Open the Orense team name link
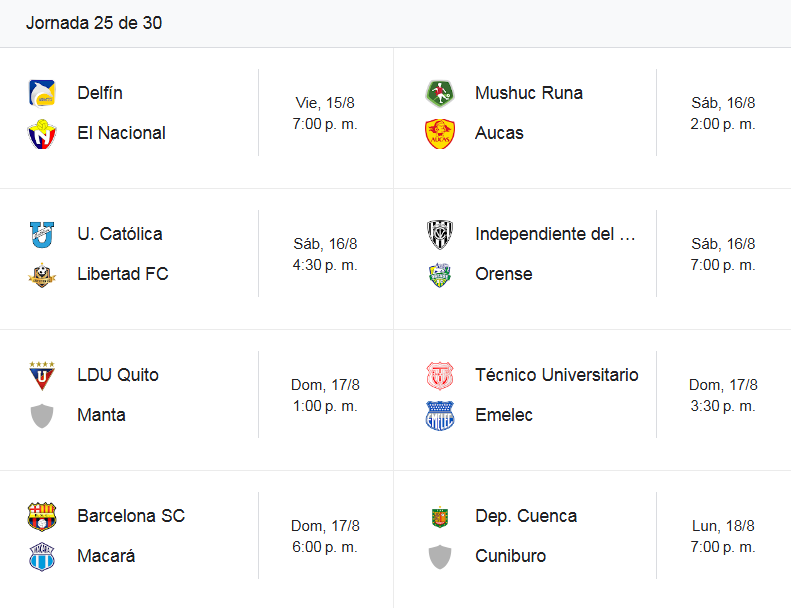This screenshot has width=794, height=608. click(503, 274)
